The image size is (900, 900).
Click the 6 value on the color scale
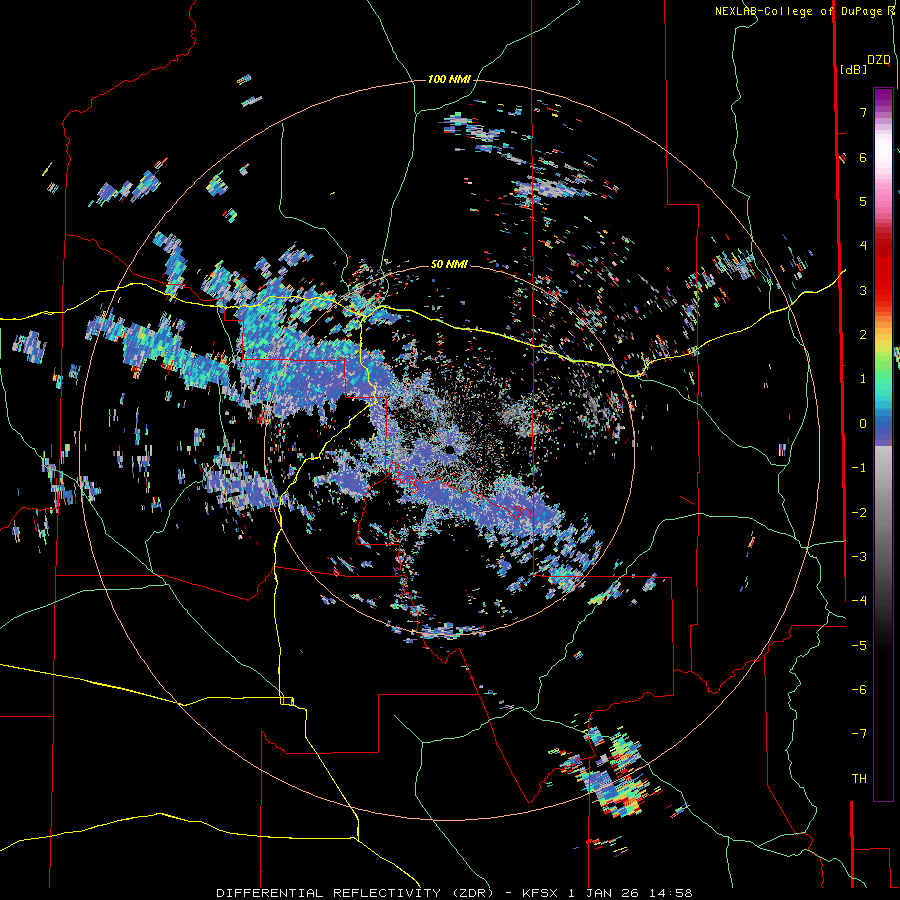[x=863, y=157]
